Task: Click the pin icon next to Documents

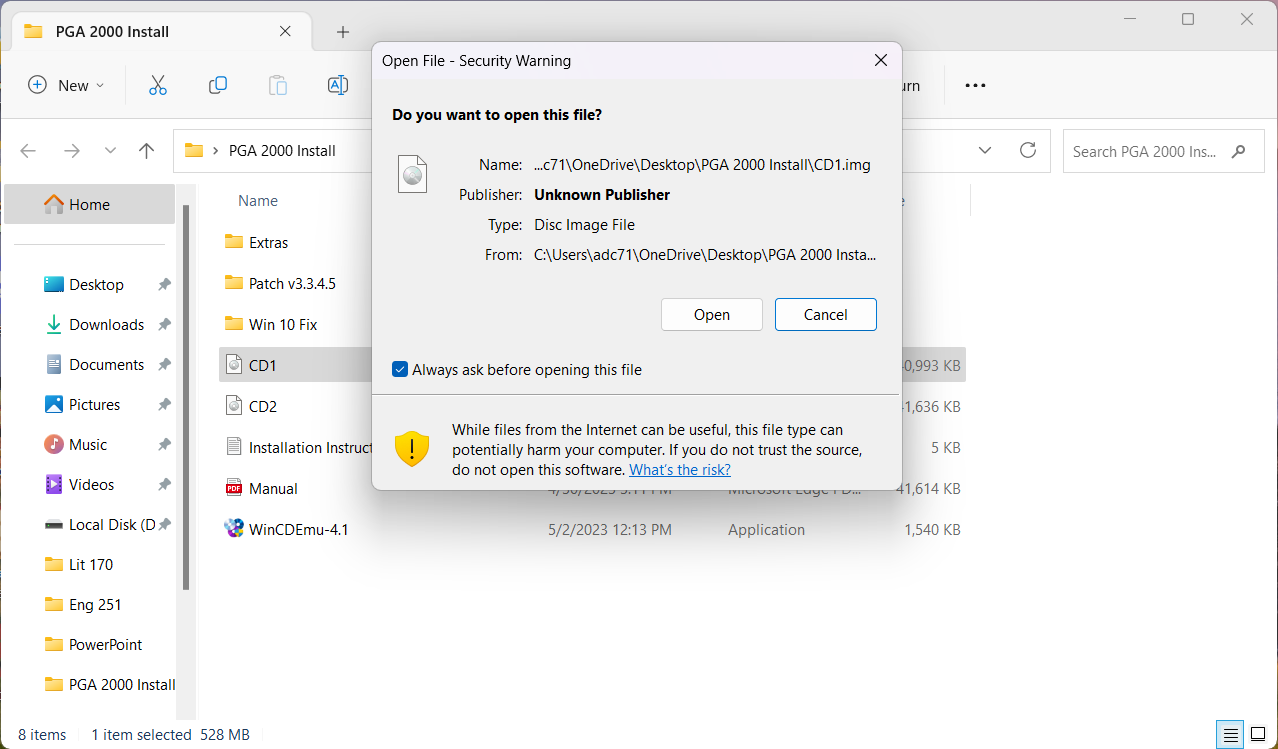Action: click(164, 365)
